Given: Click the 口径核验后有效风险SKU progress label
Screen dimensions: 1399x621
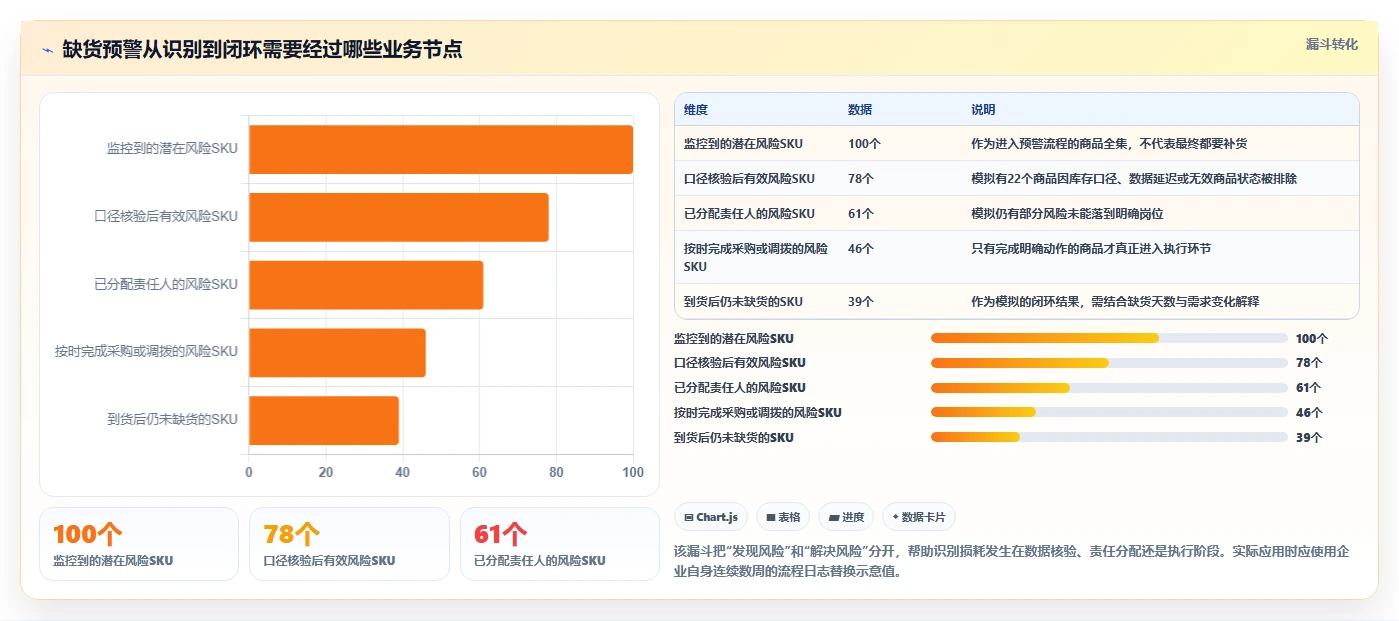Looking at the screenshot, I should (740, 363).
